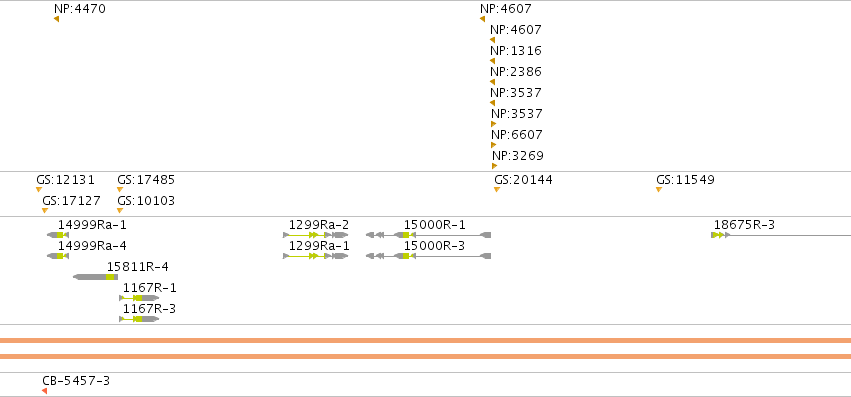Click the GS:11549 marker triangle
851x397 pixels.
tap(659, 190)
